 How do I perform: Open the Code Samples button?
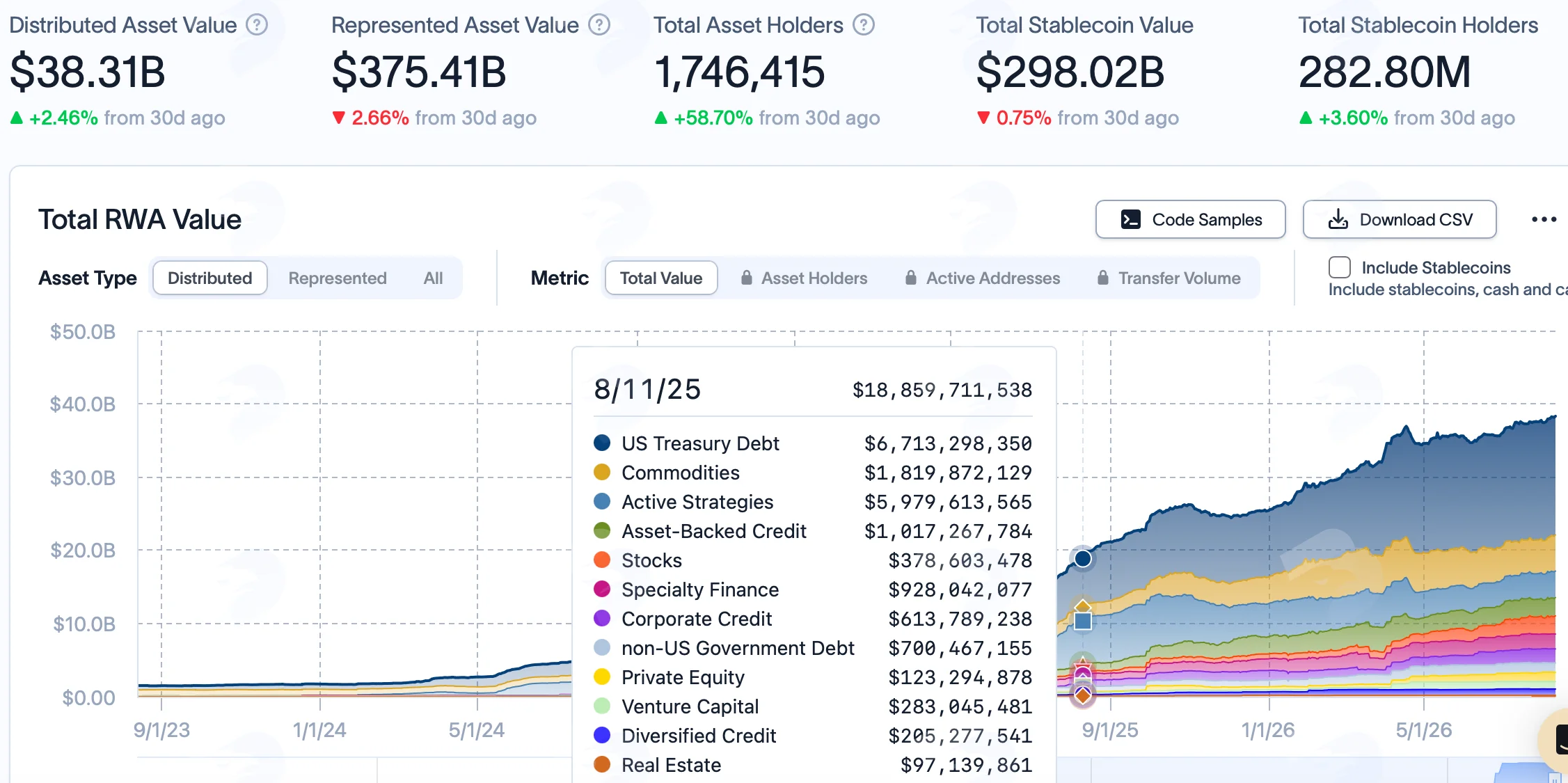1191,219
